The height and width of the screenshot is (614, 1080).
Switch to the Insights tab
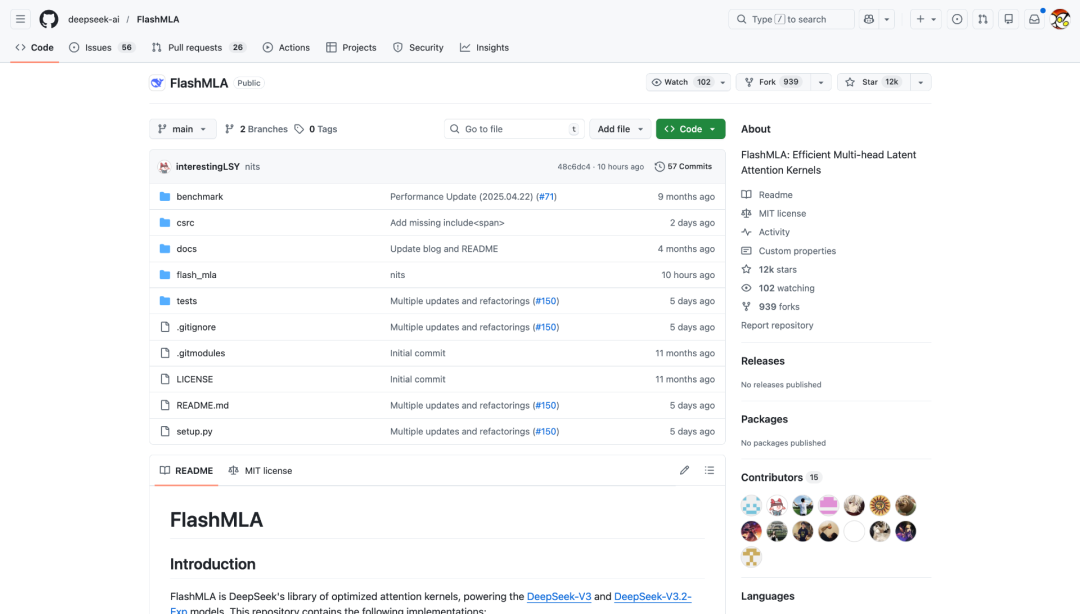click(484, 47)
